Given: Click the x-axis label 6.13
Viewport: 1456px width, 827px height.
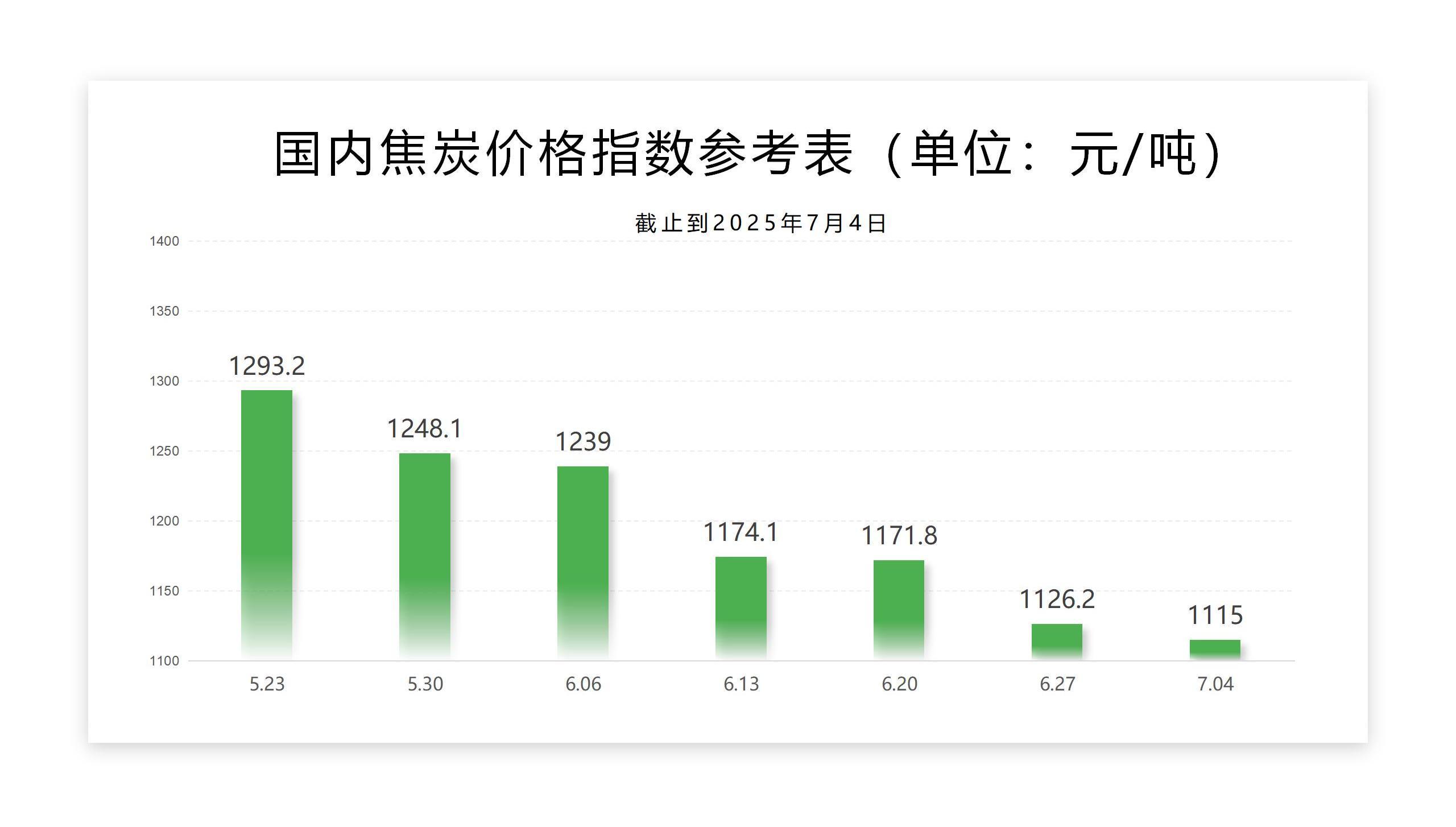Looking at the screenshot, I should coord(741,684).
